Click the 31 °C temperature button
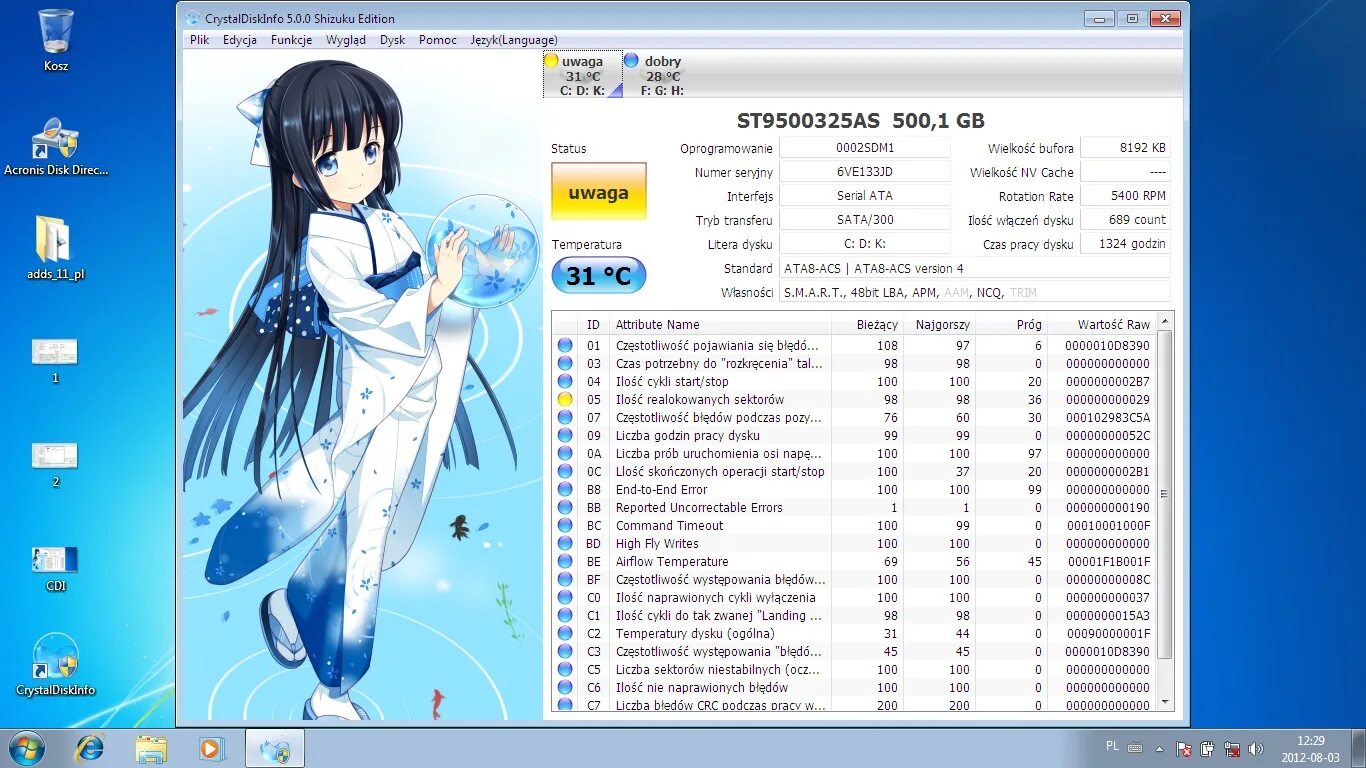Viewport: 1366px width, 768px height. pyautogui.click(x=599, y=275)
